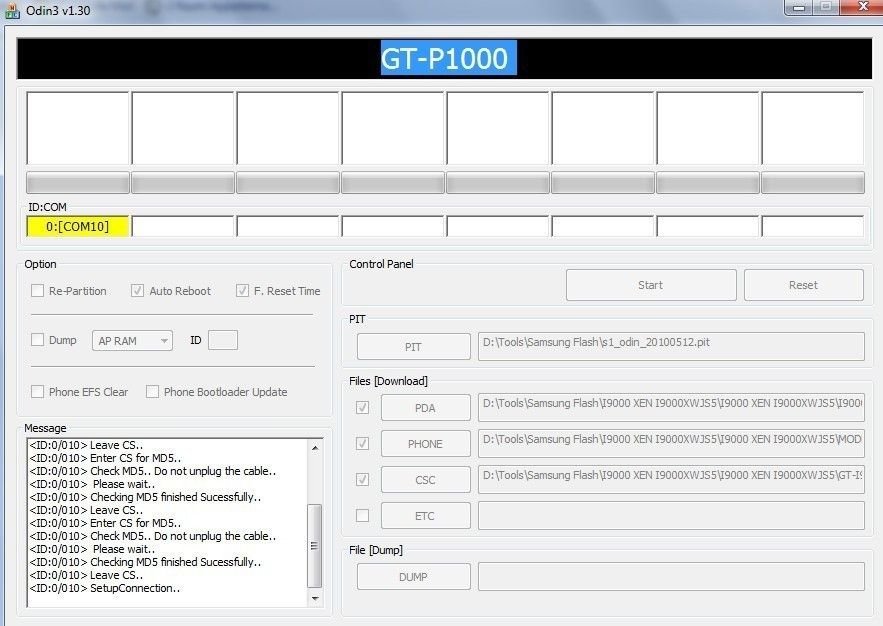Toggle the F. Reset Time checkbox
883x626 pixels.
(242, 291)
